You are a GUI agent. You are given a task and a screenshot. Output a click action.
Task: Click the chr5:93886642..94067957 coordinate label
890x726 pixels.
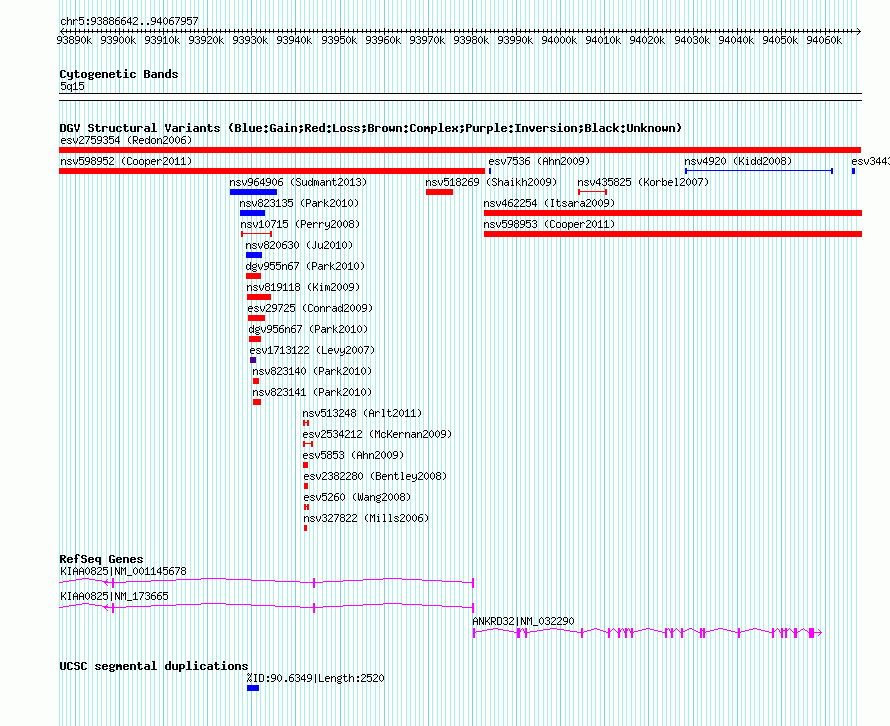[x=129, y=21]
